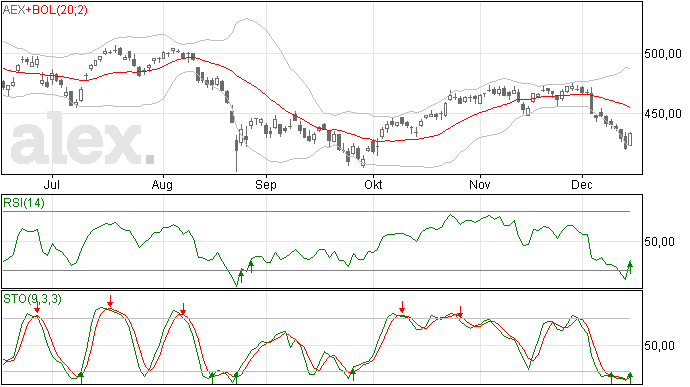Click the RSI(14) panel label

click(24, 203)
